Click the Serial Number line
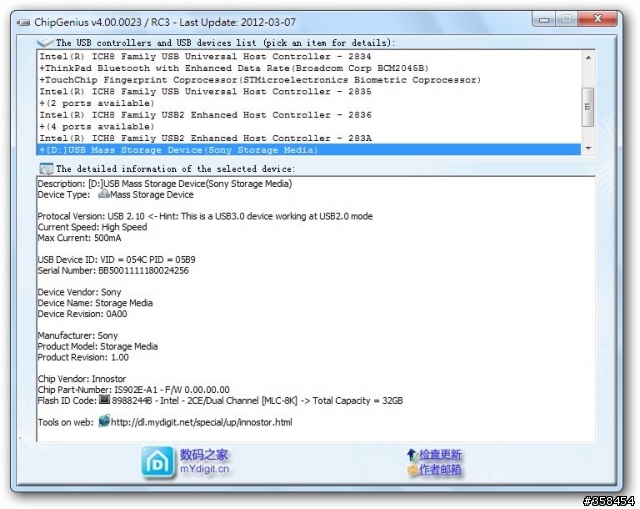 point(113,270)
